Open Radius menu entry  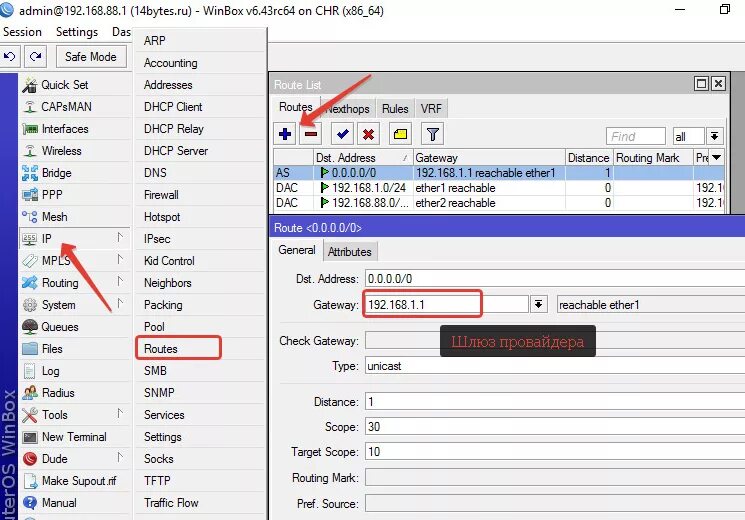[75, 393]
